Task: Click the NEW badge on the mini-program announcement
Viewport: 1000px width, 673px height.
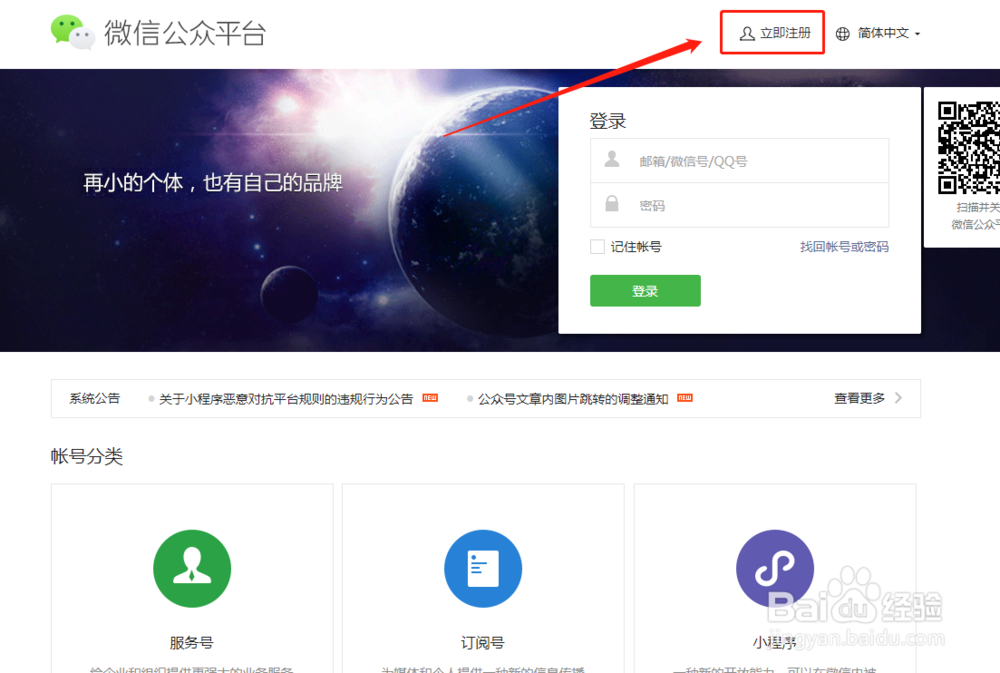Action: 428,397
